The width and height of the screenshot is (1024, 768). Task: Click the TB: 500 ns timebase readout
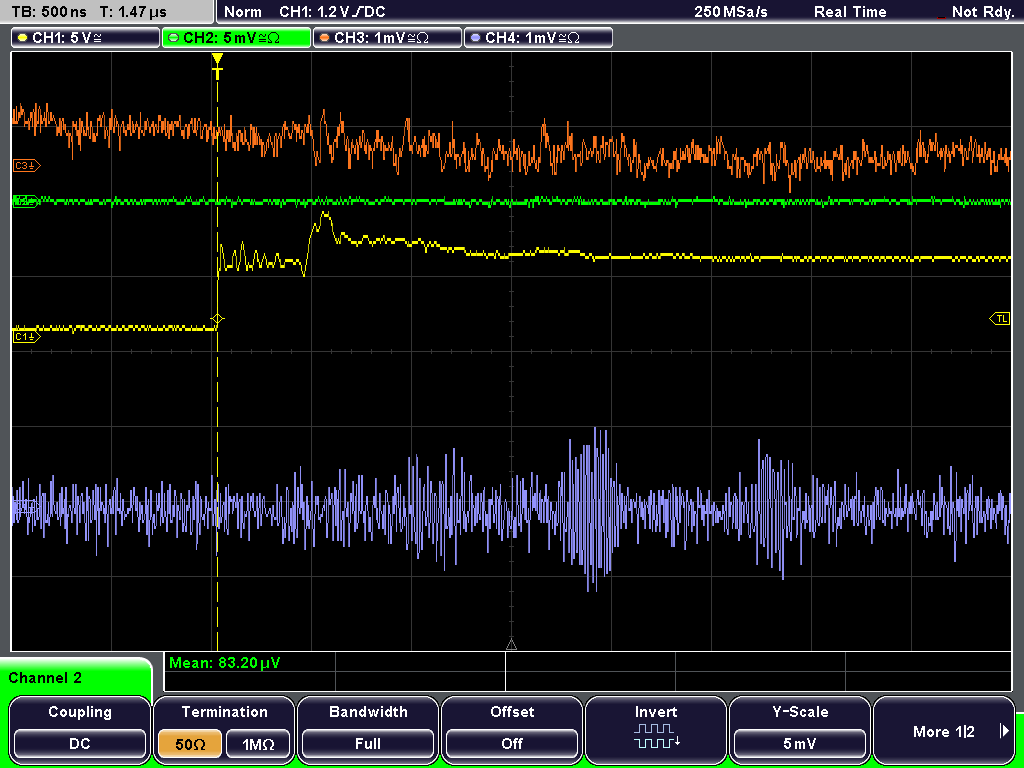49,12
